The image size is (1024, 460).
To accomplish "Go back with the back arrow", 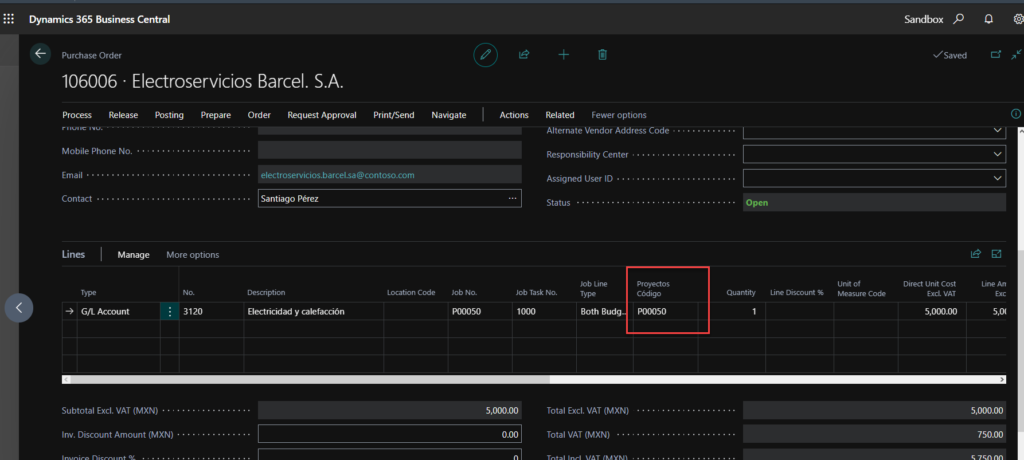I will tap(40, 54).
